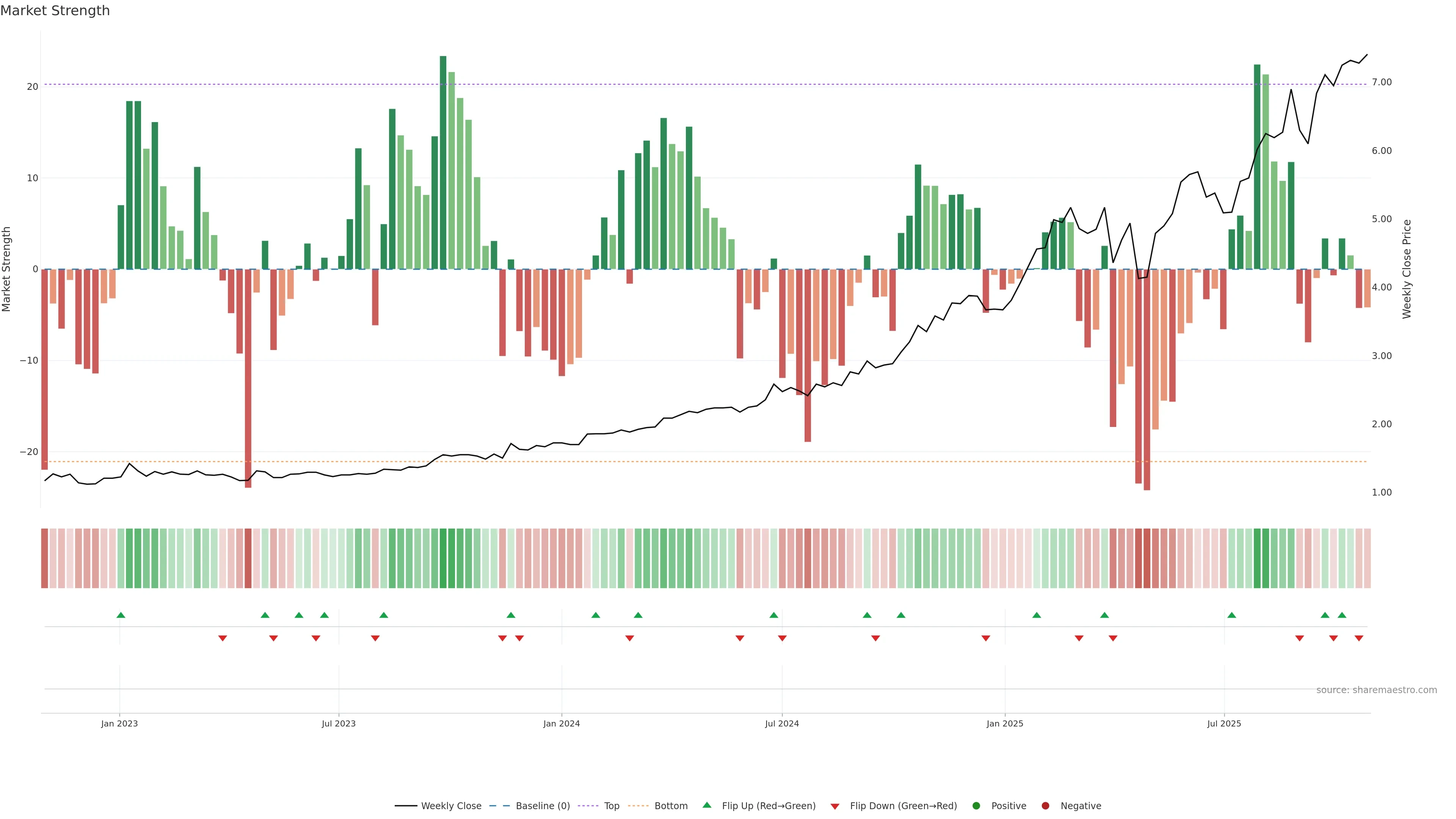
Task: Toggle the Baseline (0) legend label
Action: point(543,806)
